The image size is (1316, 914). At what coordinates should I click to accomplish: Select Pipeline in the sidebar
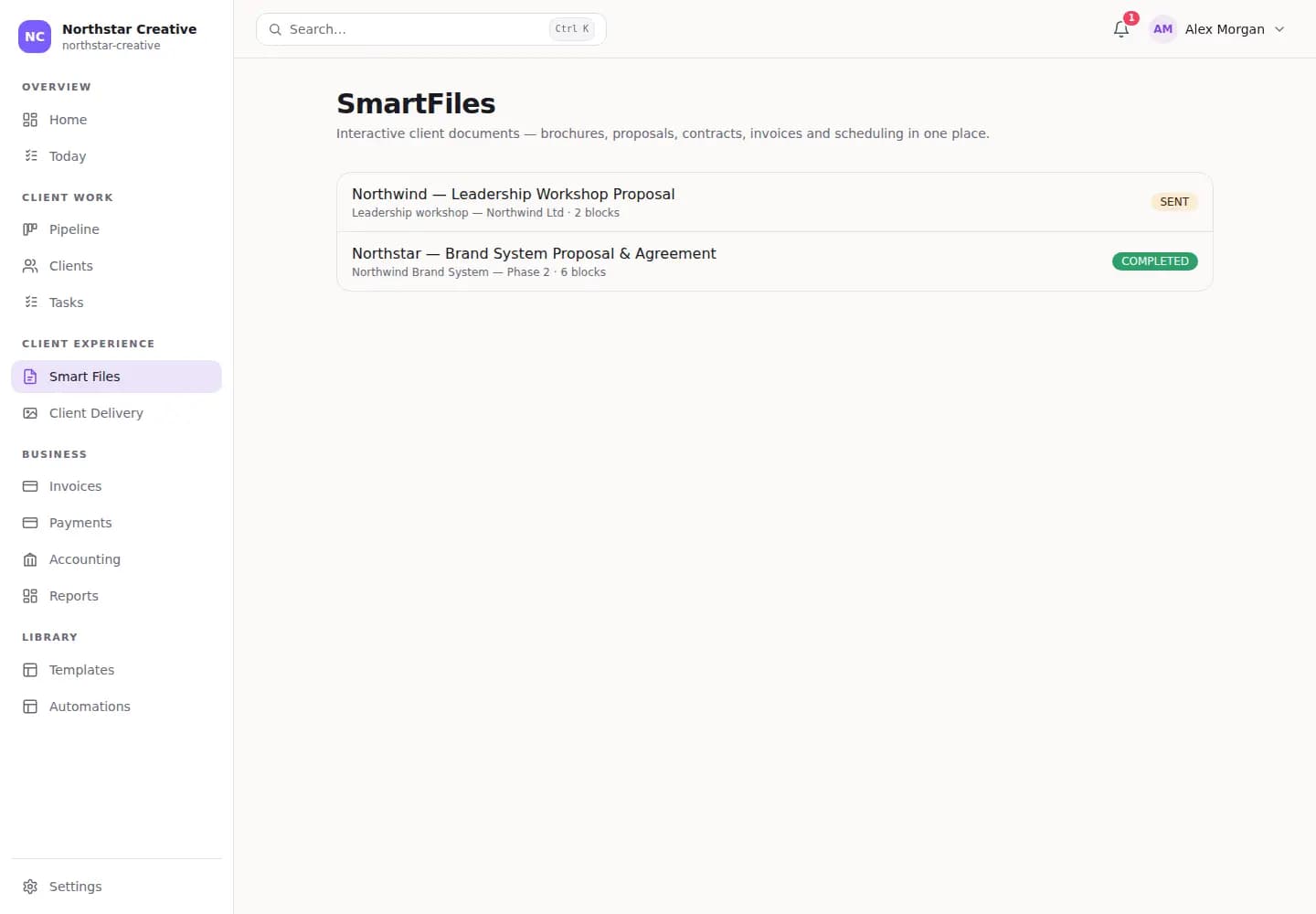pyautogui.click(x=116, y=229)
